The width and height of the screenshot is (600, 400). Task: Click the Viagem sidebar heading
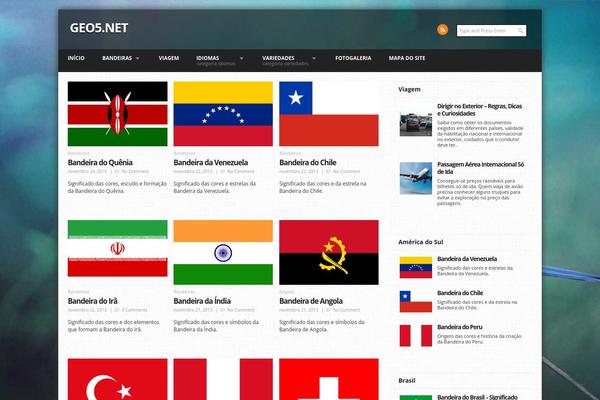click(409, 89)
